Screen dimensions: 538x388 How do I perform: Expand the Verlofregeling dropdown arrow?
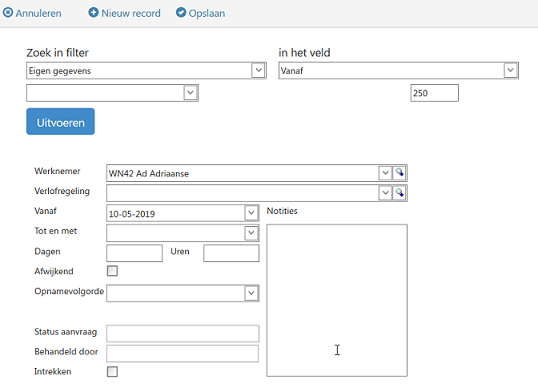385,193
